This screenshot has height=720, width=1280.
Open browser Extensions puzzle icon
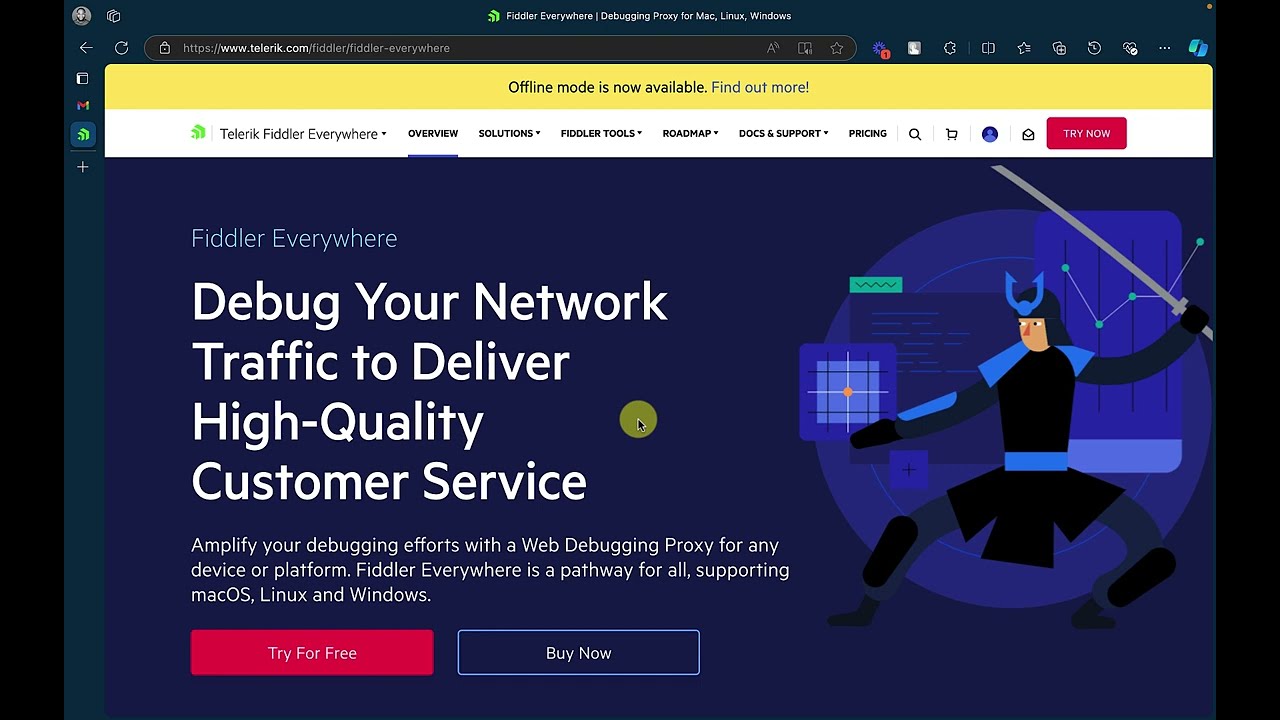coord(950,48)
